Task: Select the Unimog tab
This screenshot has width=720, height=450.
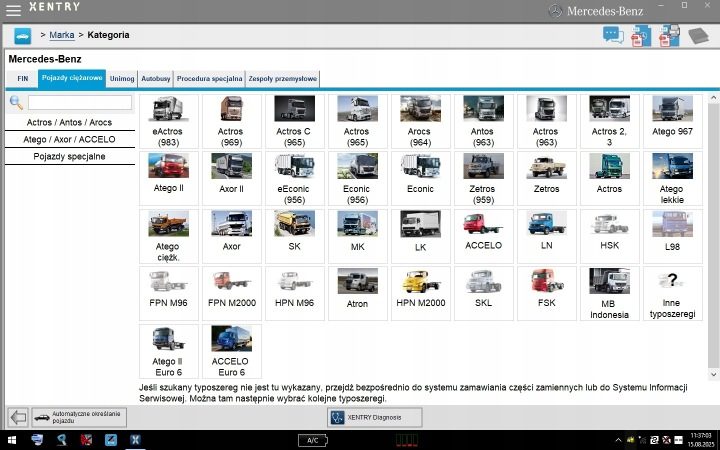Action: (122, 79)
